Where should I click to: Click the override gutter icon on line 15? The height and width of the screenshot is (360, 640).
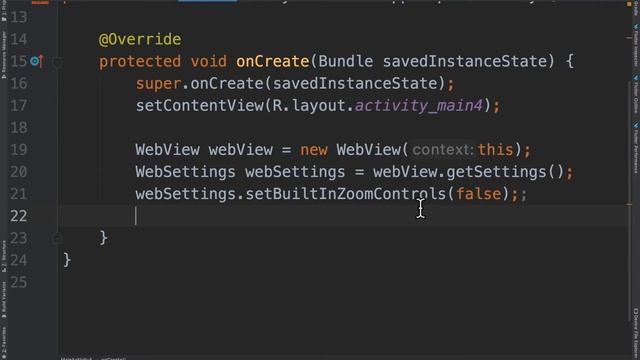[x=37, y=62]
